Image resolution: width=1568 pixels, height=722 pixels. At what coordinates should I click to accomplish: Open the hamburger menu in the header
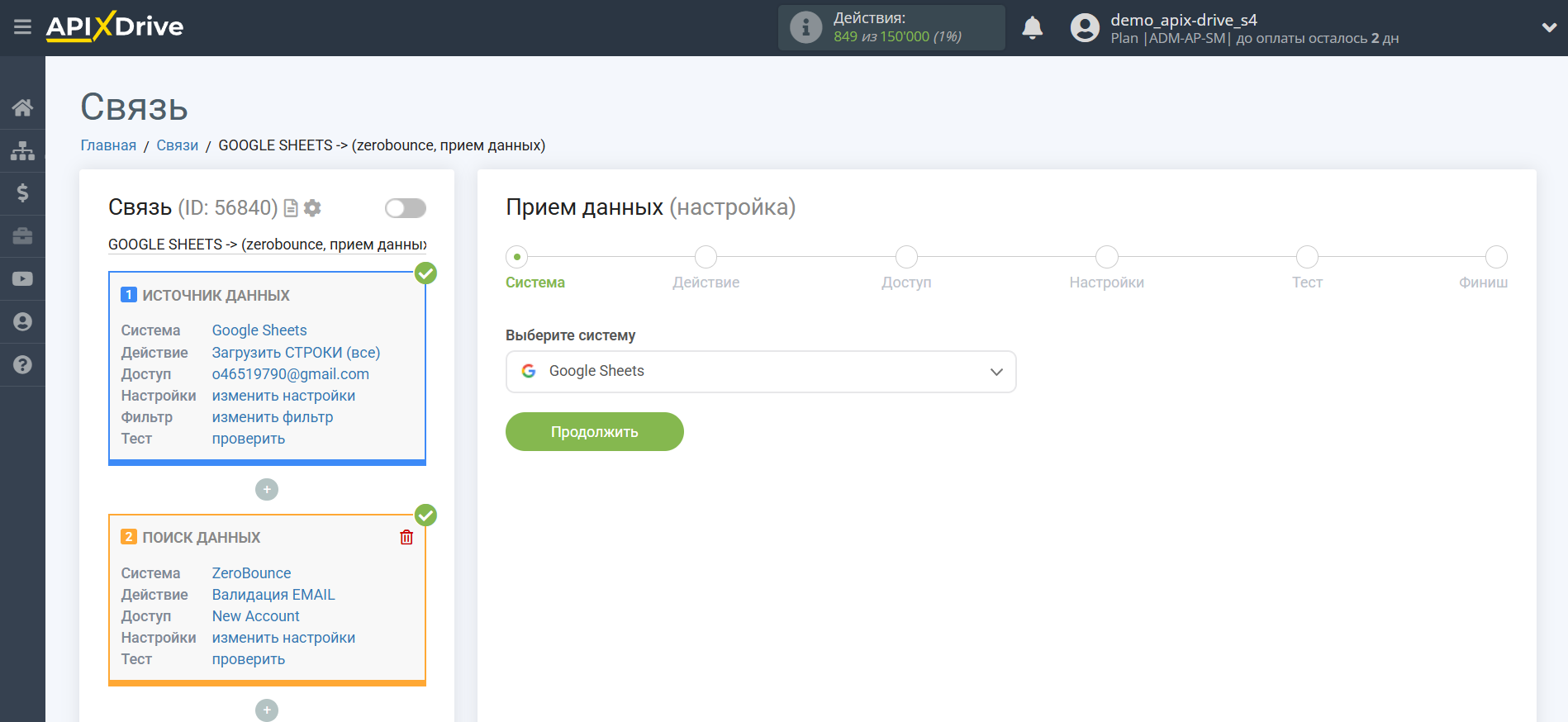pos(22,27)
